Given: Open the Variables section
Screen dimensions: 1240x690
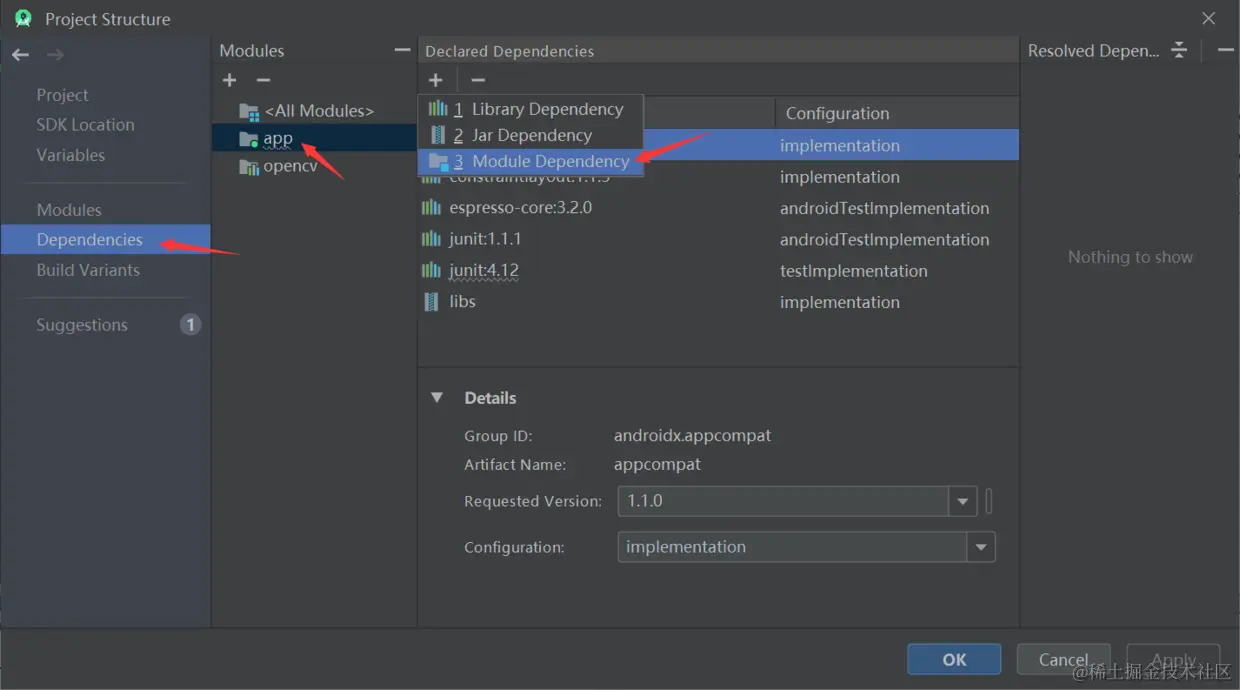Looking at the screenshot, I should (70, 155).
